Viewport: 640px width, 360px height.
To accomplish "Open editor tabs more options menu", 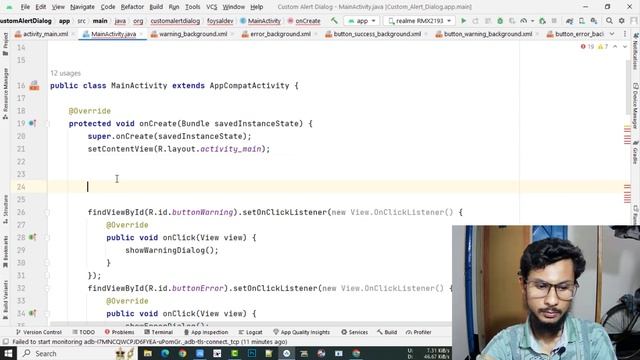I will (625, 34).
